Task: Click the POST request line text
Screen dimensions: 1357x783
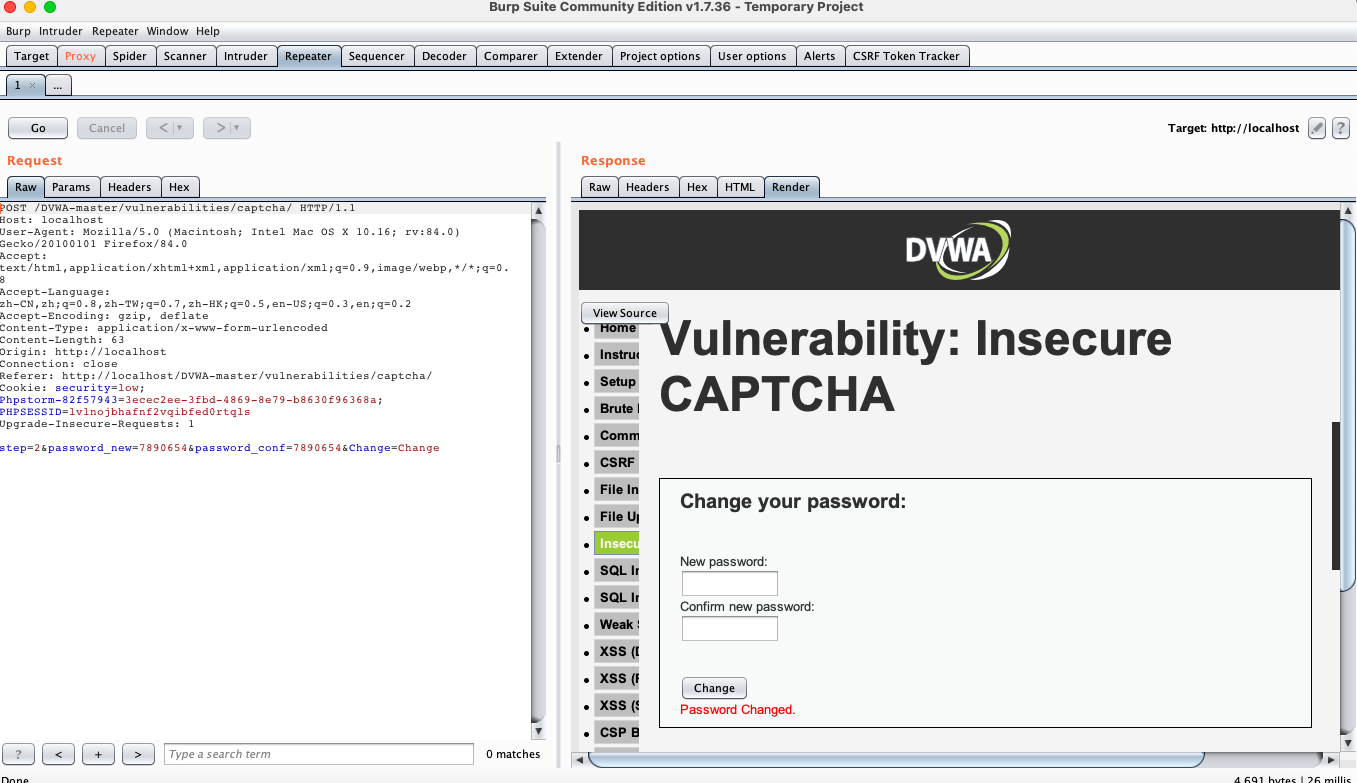Action: coord(178,208)
